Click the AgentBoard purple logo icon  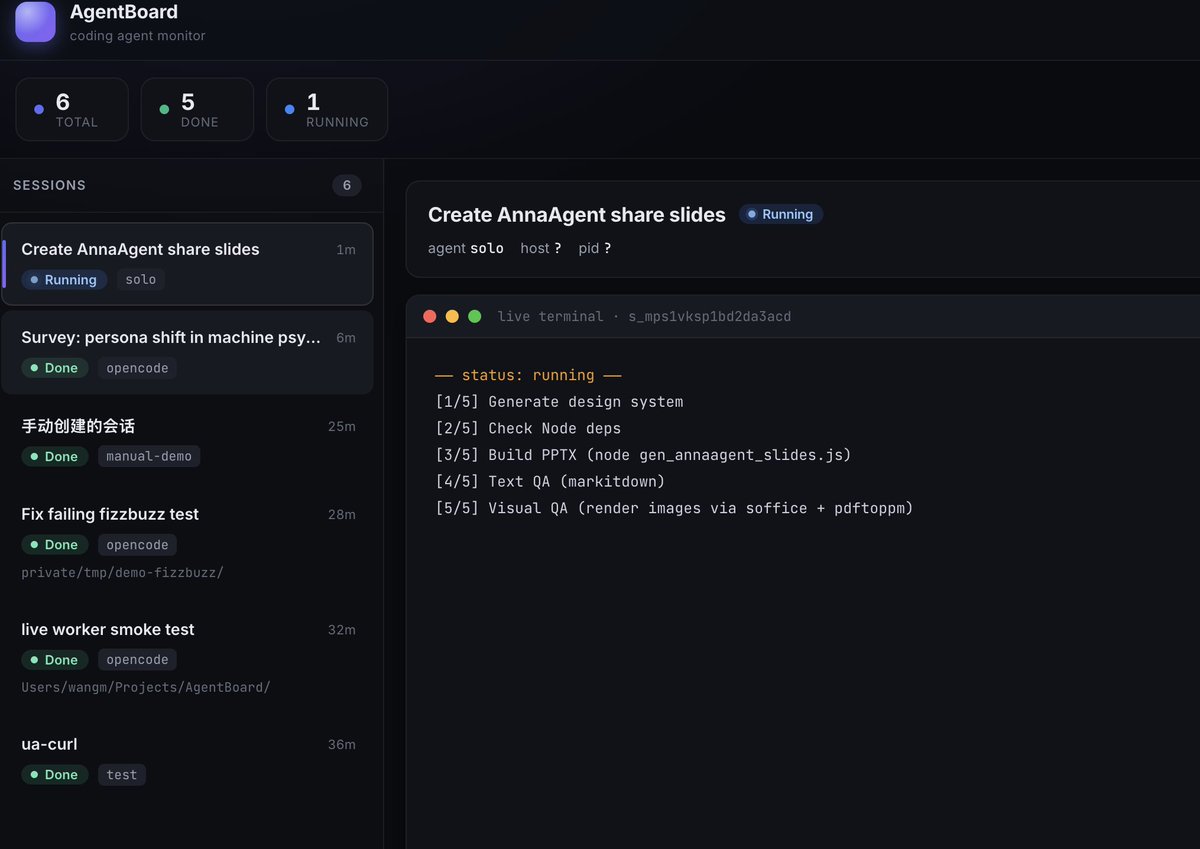[x=35, y=21]
